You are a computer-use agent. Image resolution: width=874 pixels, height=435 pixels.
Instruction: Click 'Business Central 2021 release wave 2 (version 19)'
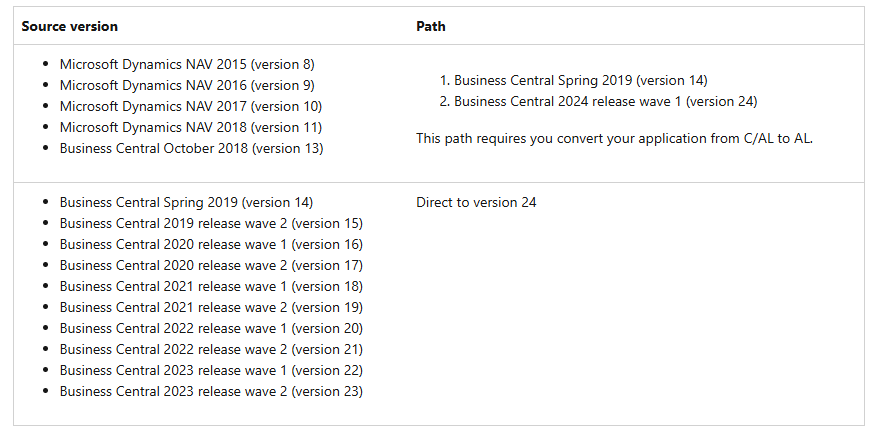[x=211, y=307]
